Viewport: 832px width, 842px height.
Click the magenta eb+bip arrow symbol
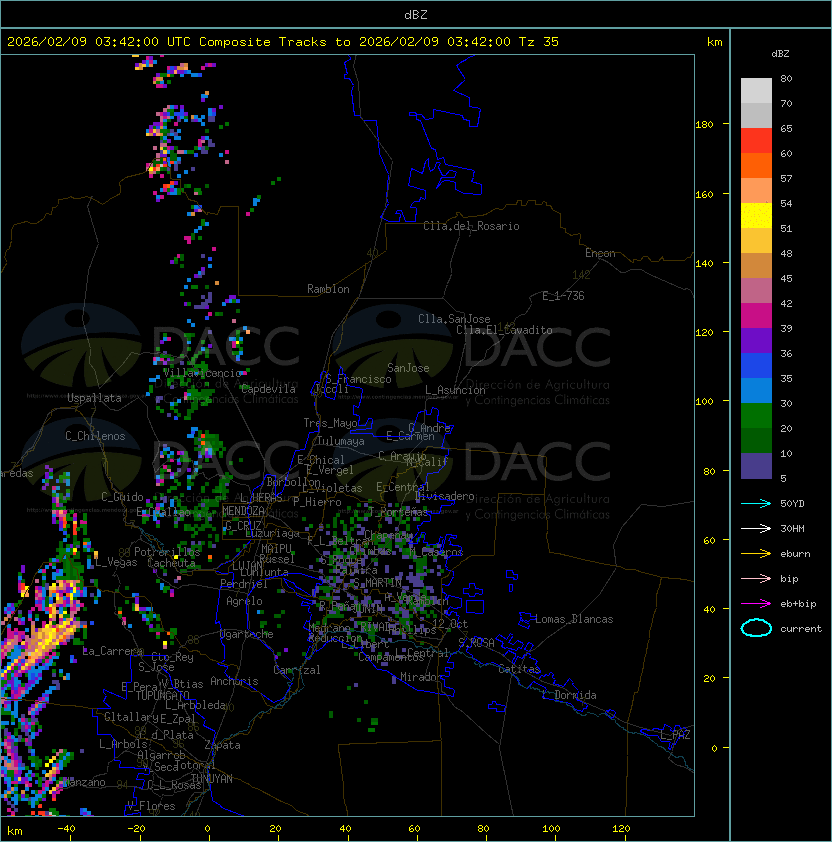click(x=756, y=604)
